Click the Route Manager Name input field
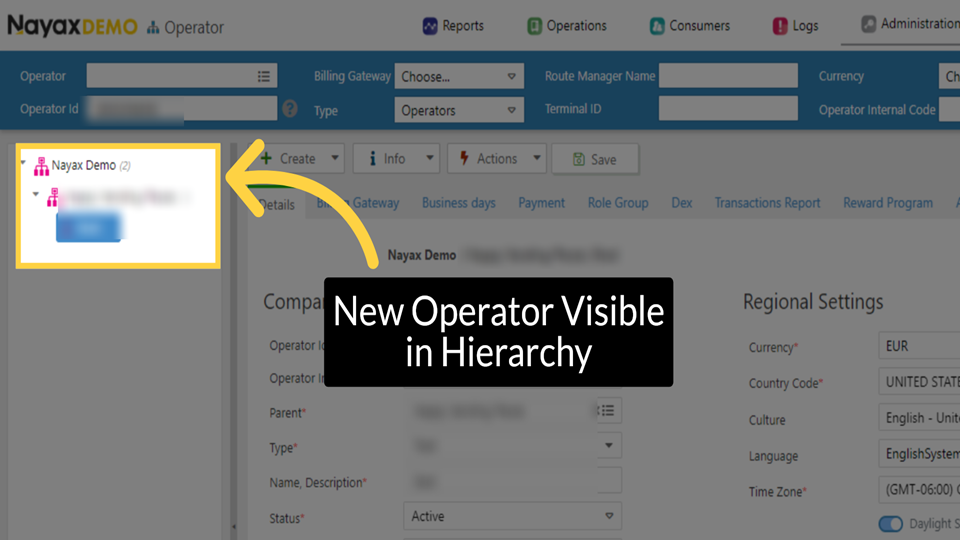The height and width of the screenshot is (540, 960). pos(728,76)
